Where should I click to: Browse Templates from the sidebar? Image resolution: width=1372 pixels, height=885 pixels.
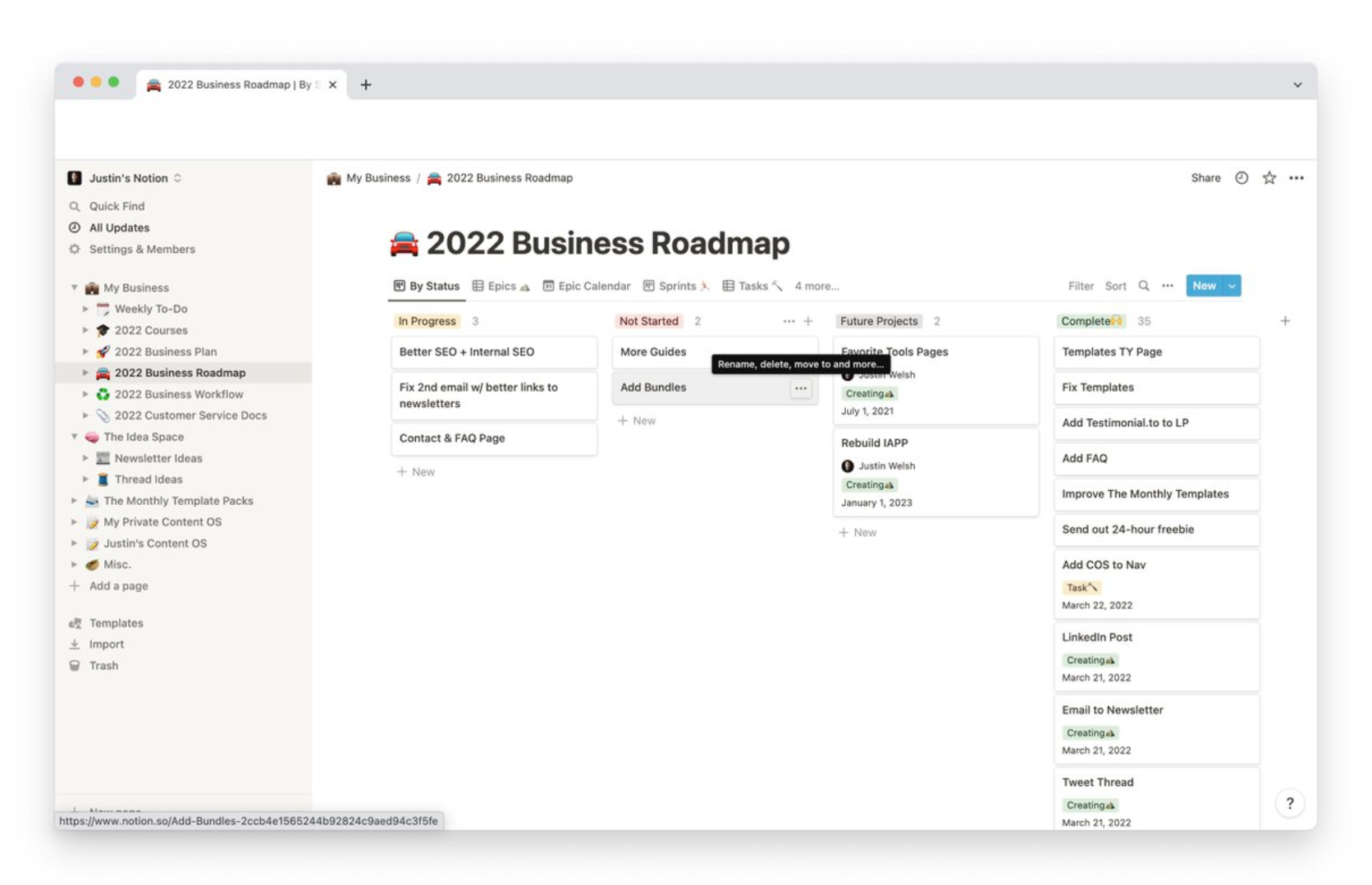coord(116,622)
